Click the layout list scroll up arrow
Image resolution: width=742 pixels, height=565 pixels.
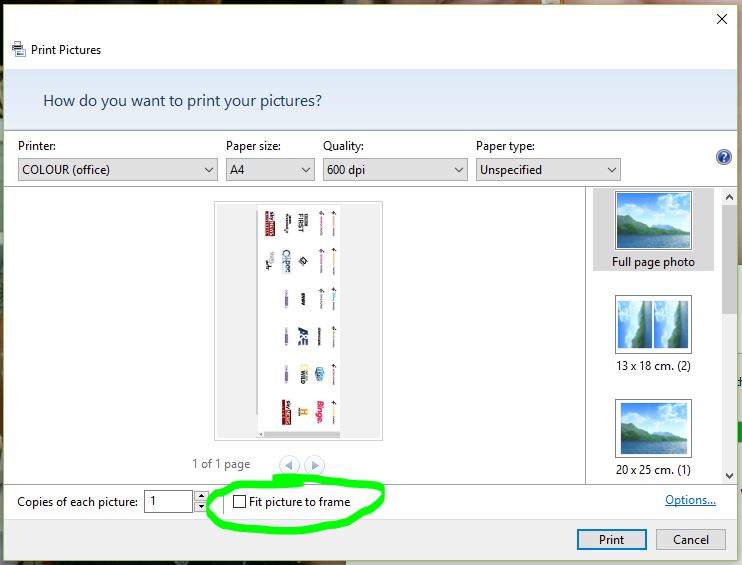[729, 197]
